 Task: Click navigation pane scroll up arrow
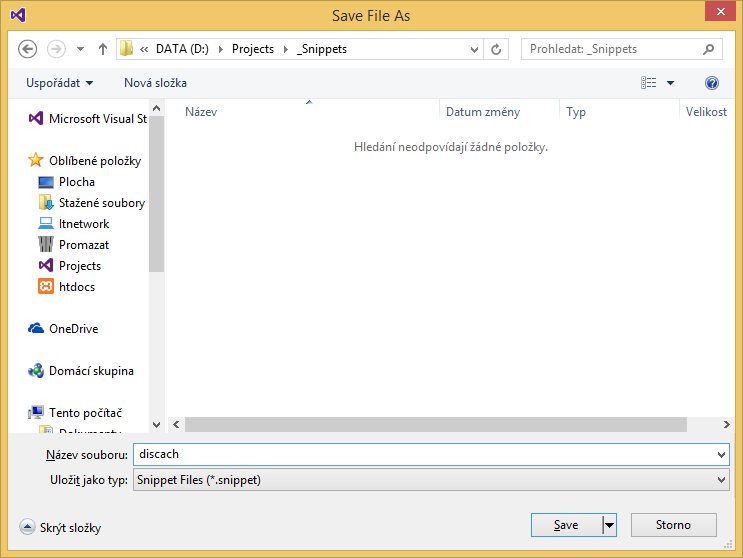(x=156, y=108)
